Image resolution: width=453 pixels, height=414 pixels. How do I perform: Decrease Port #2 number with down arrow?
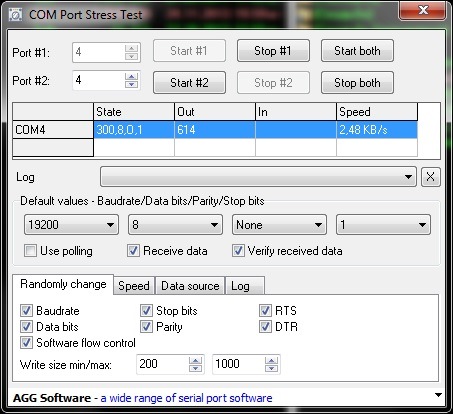click(x=131, y=84)
